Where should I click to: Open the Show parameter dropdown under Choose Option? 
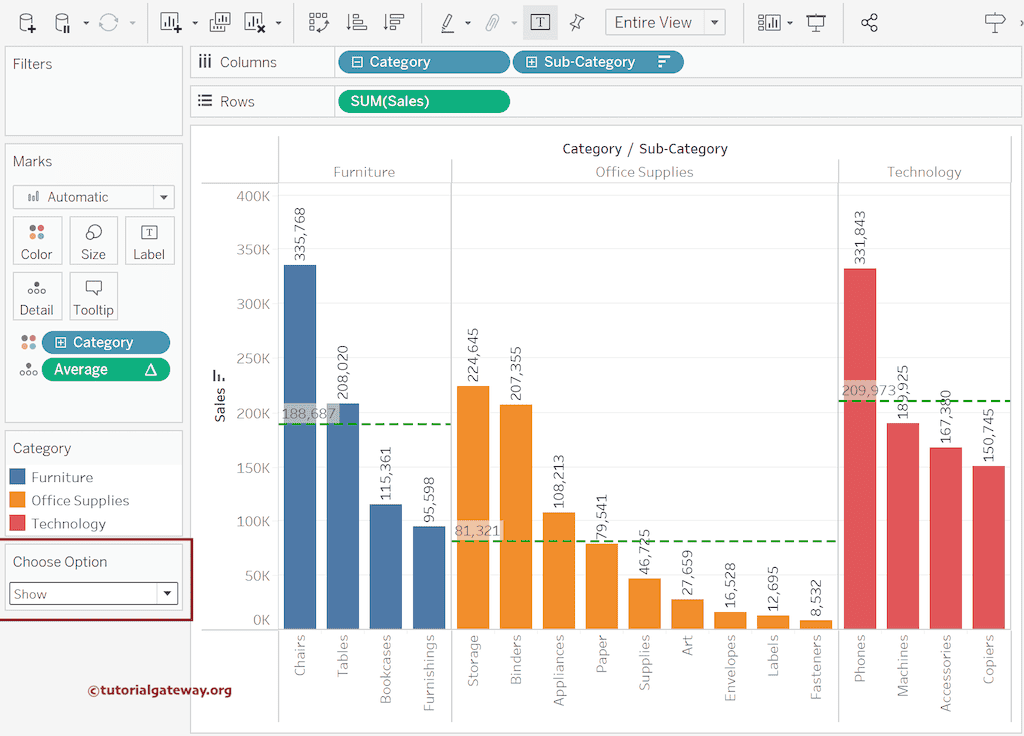(x=93, y=593)
